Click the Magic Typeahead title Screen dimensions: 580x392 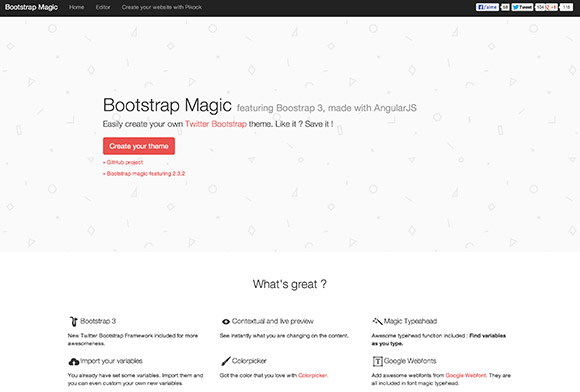(410, 321)
